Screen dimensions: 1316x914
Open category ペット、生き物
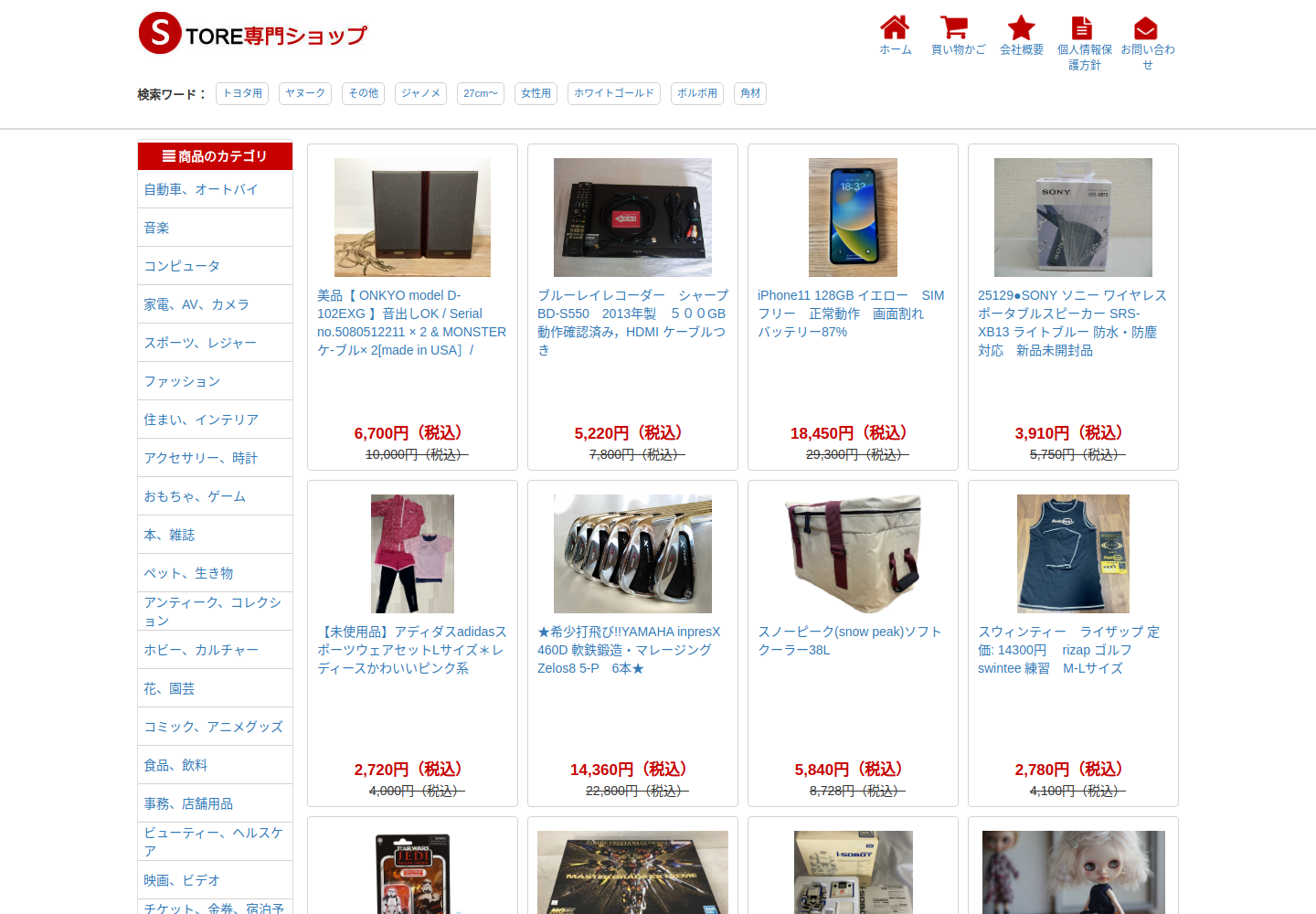coord(215,573)
